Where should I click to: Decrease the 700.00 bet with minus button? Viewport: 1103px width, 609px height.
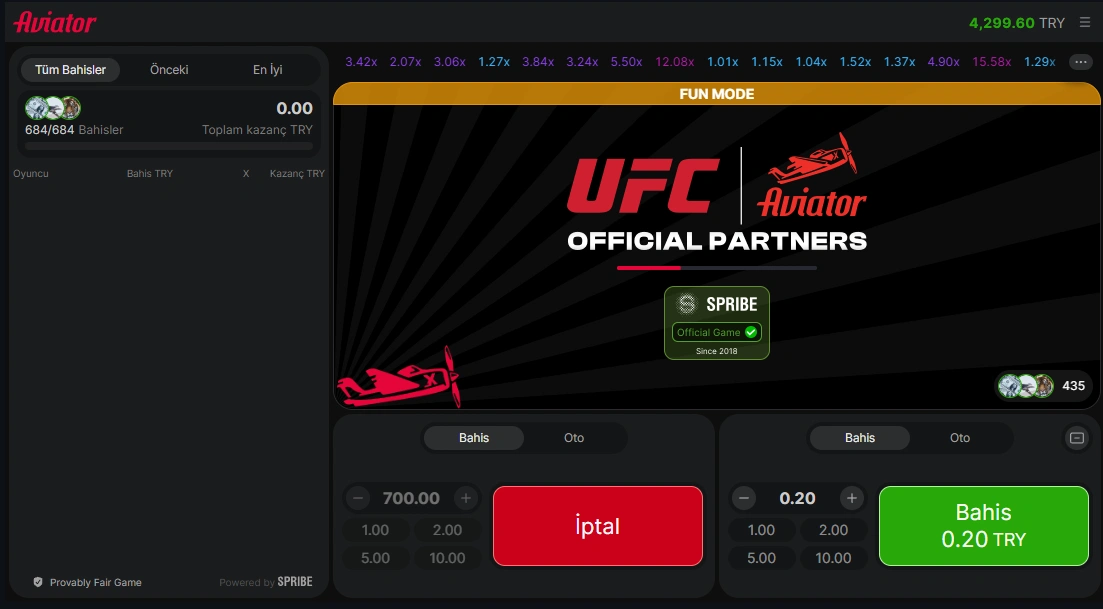tap(357, 498)
